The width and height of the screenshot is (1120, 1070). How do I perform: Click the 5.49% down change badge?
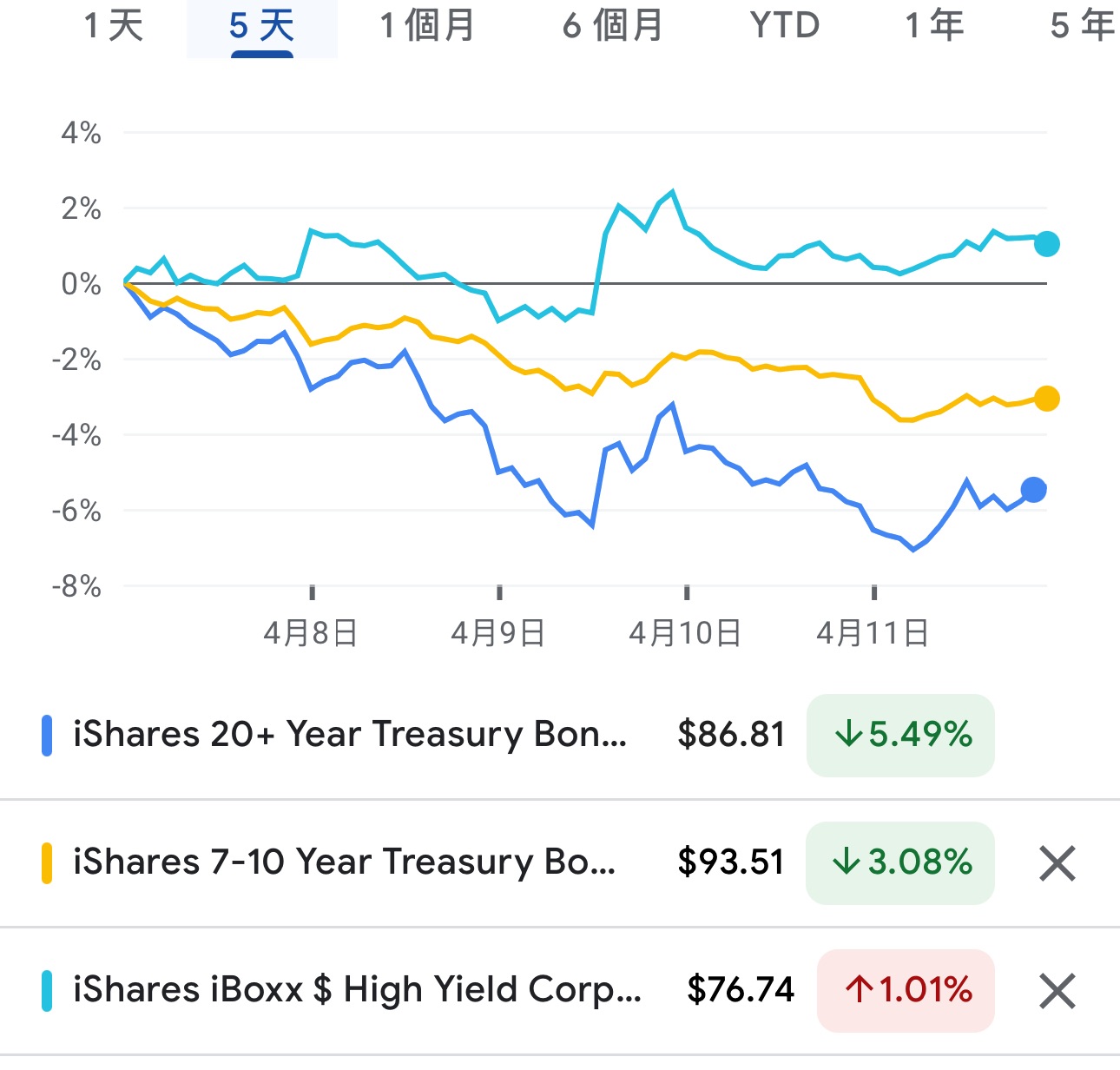point(900,736)
